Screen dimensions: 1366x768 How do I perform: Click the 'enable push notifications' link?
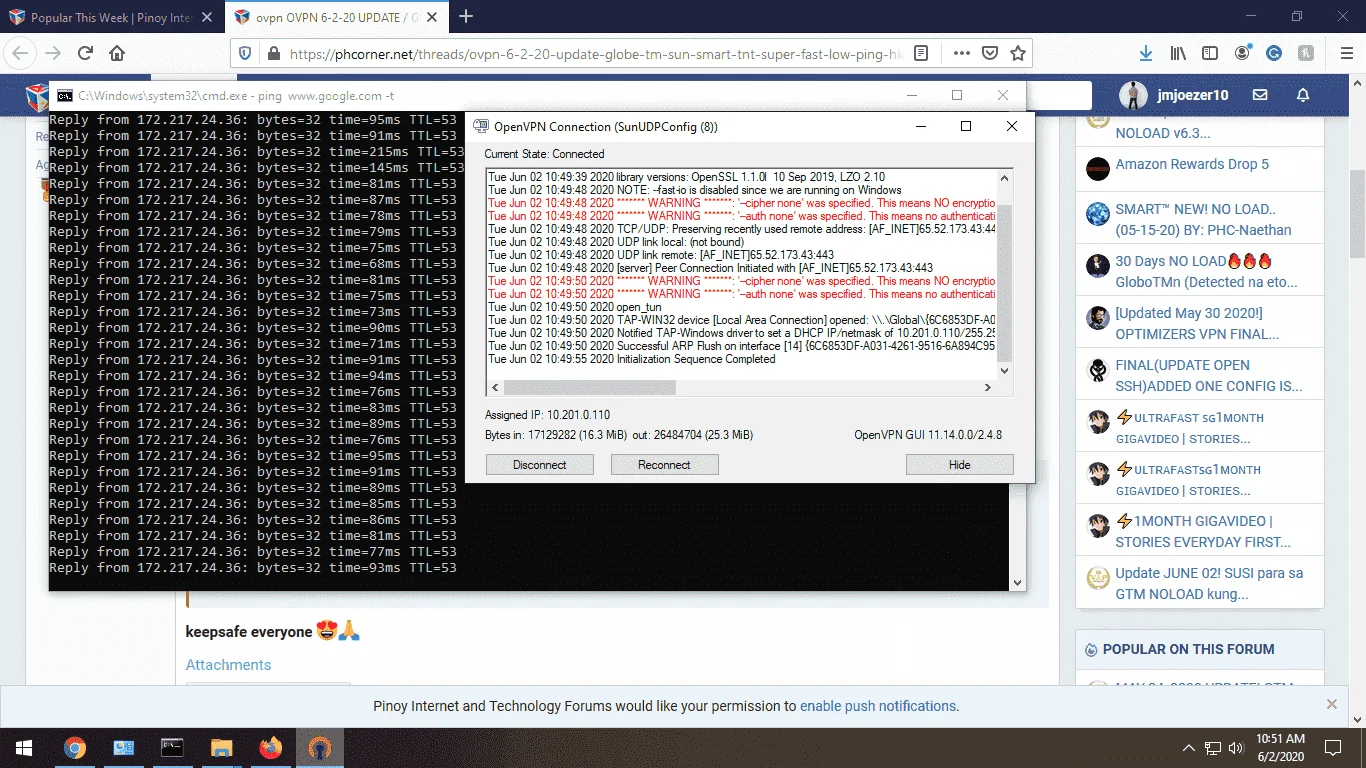pyautogui.click(x=878, y=706)
